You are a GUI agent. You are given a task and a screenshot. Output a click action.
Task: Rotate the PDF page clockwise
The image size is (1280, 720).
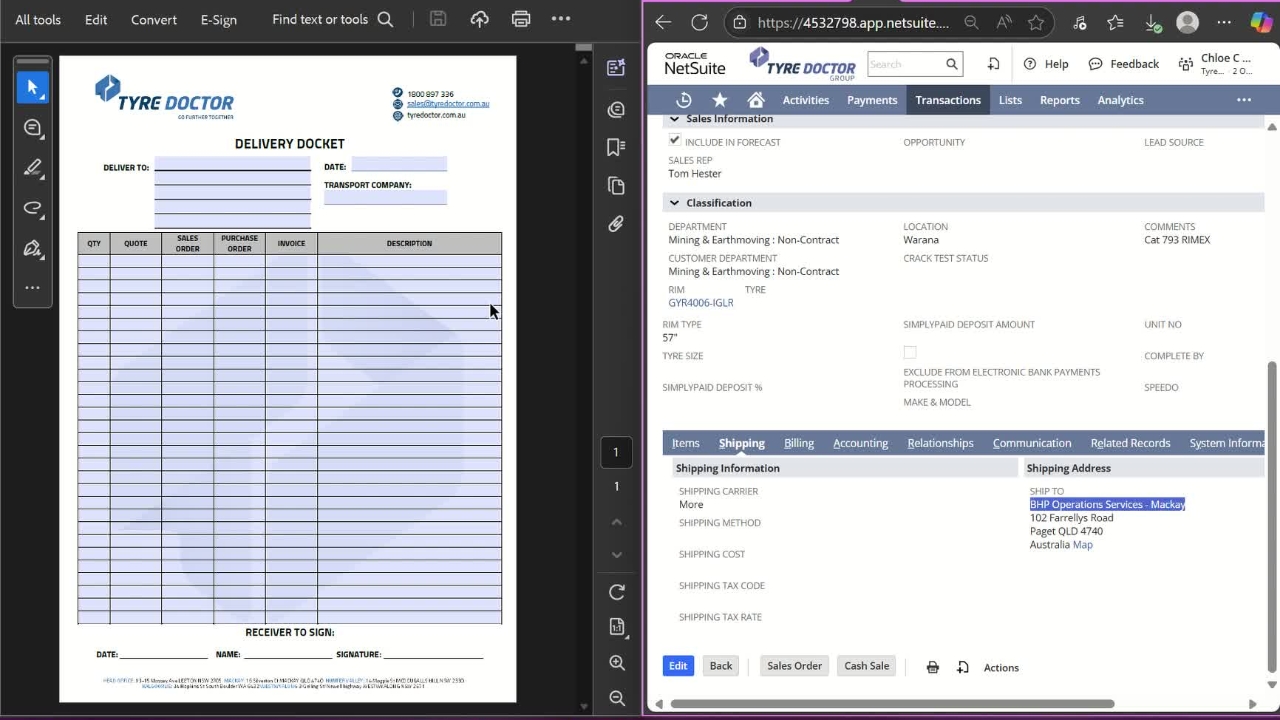coord(616,592)
